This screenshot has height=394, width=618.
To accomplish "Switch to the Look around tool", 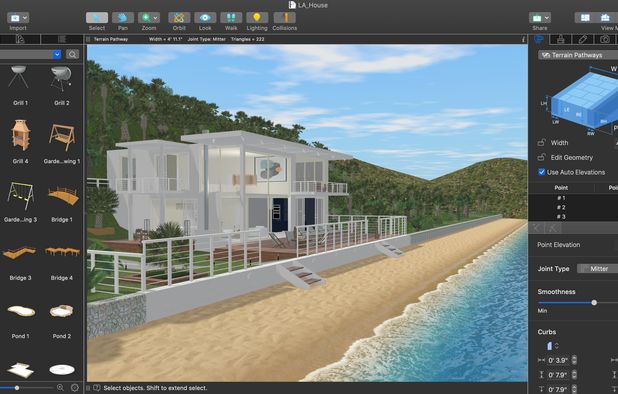I will pyautogui.click(x=205, y=18).
